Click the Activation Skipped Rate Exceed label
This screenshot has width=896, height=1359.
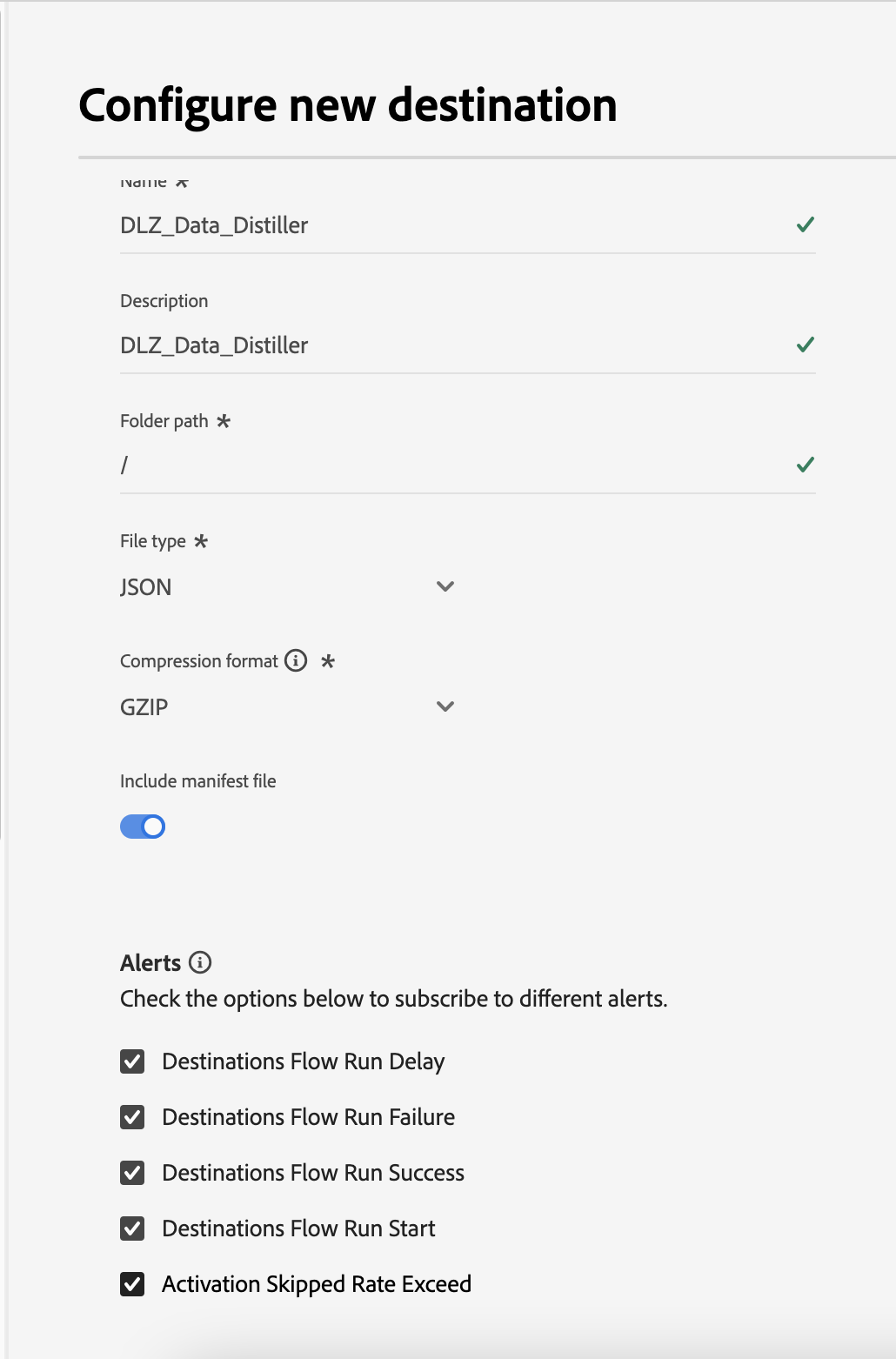pos(317,1284)
